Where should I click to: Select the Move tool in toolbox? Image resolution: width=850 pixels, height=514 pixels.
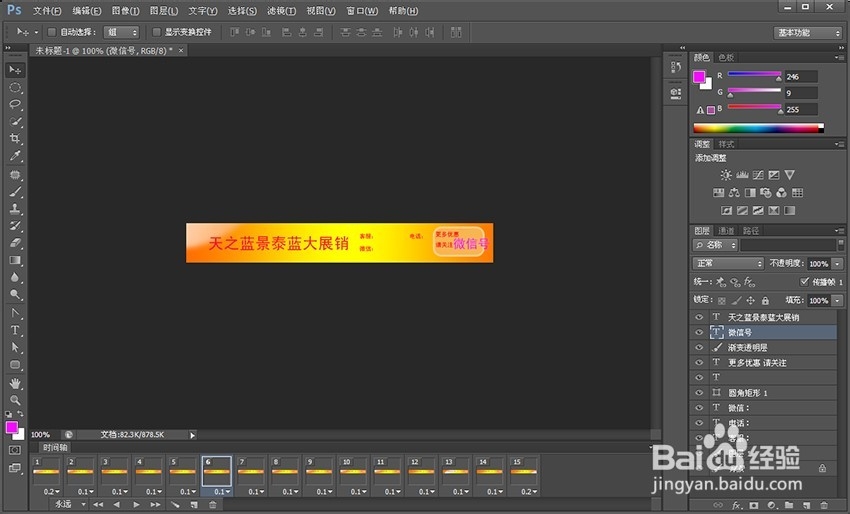point(15,70)
